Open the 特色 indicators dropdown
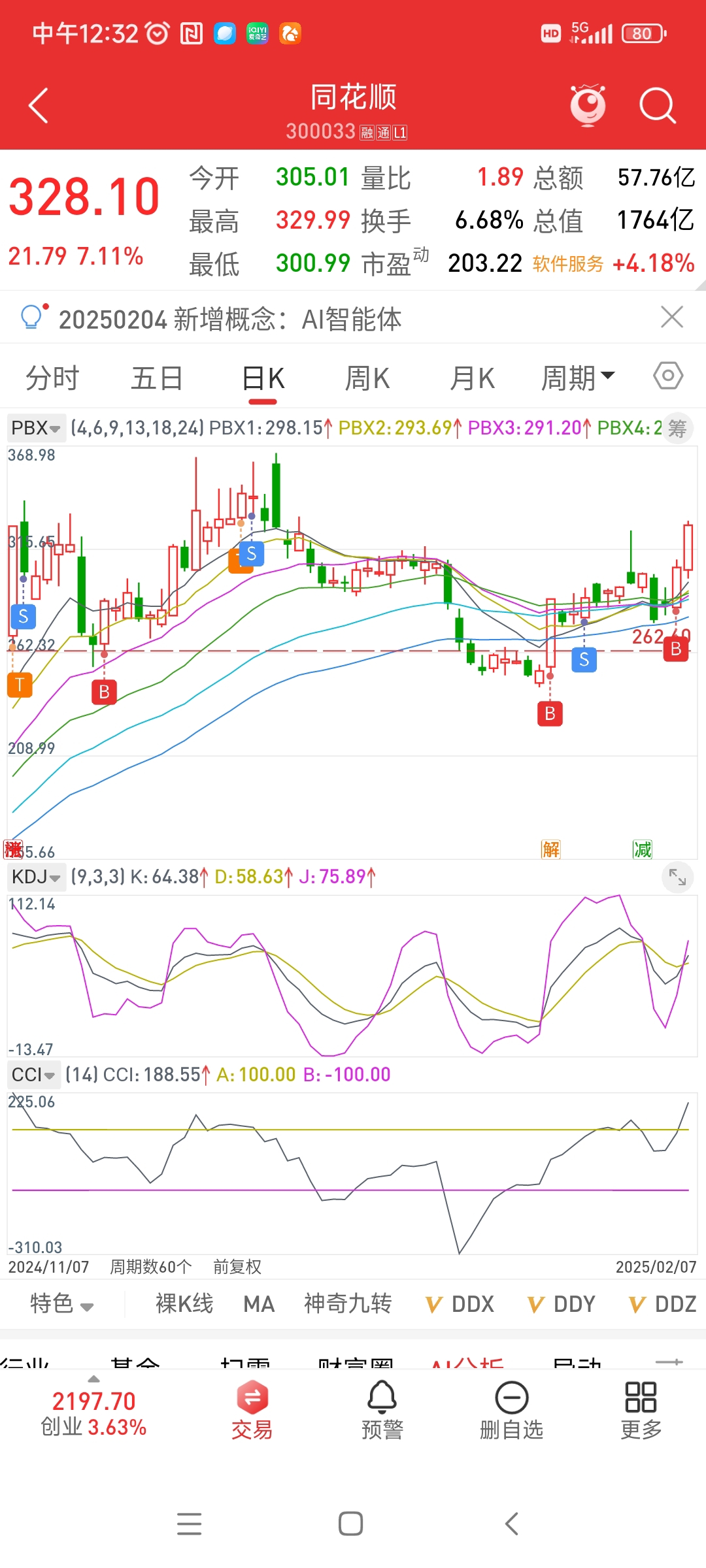Screen dimensions: 706x1568 pos(61,1303)
